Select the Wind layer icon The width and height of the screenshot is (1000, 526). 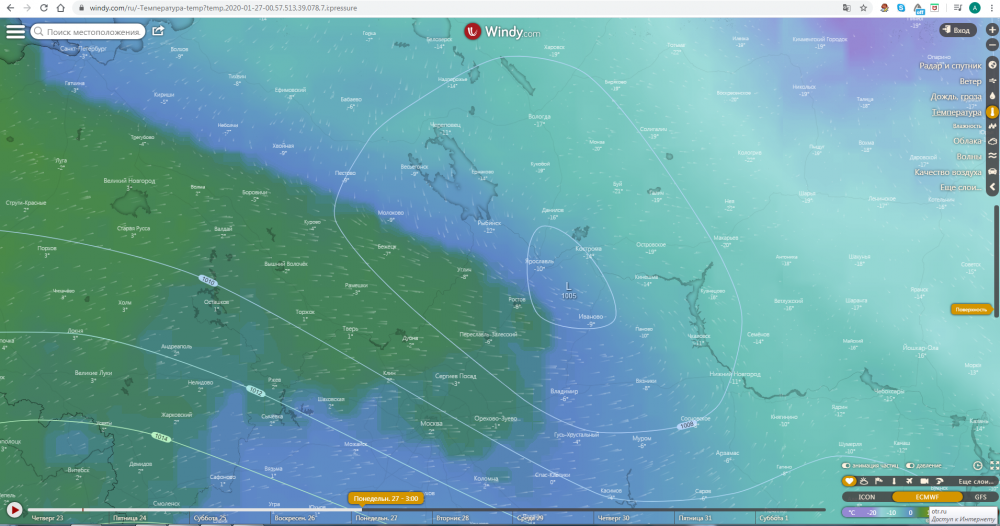tap(992, 81)
